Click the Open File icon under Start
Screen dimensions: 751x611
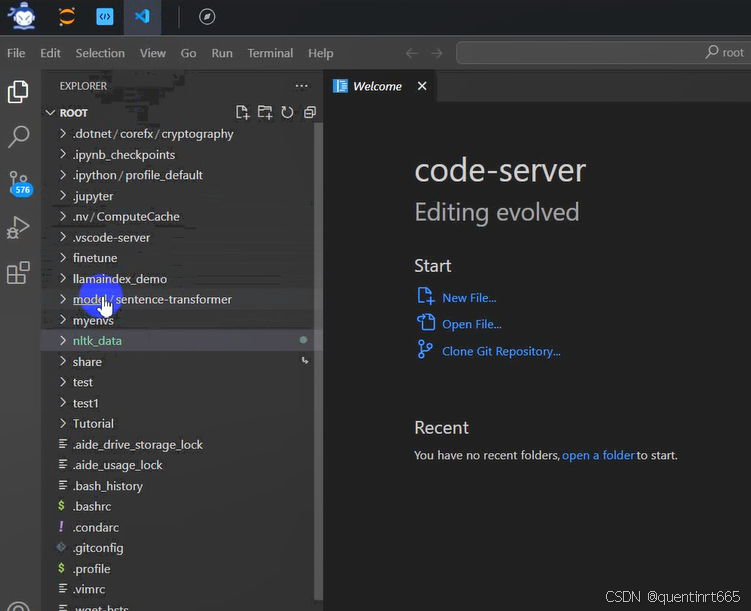pyautogui.click(x=426, y=323)
